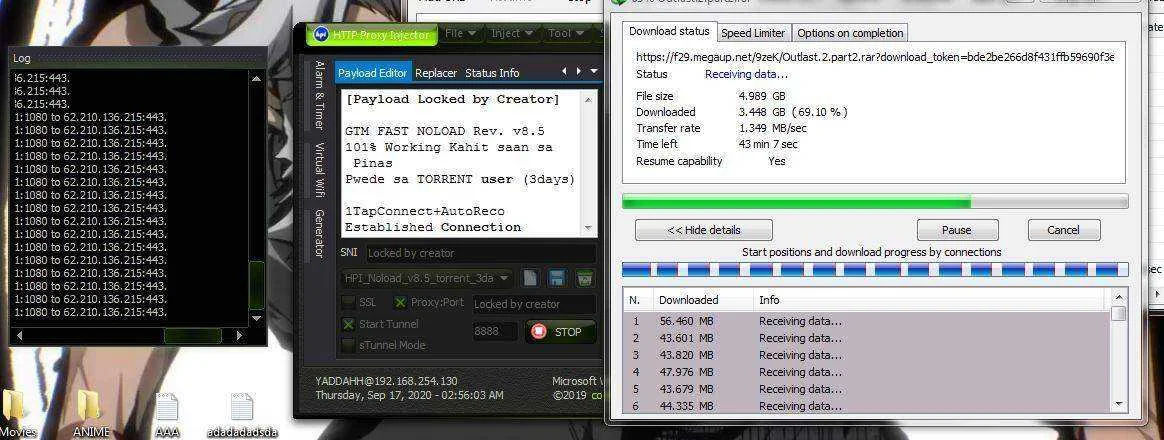
Task: Select connection row 6 with 44.335 MB
Action: 867,405
